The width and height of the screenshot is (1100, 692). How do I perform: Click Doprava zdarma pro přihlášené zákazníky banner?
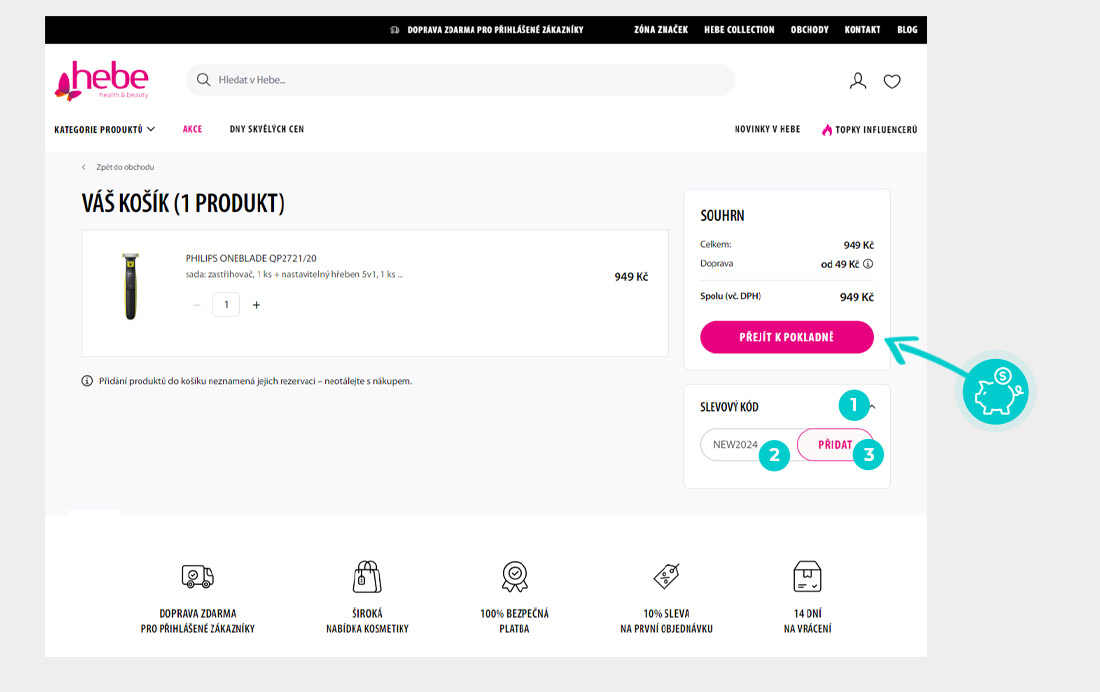[495, 30]
